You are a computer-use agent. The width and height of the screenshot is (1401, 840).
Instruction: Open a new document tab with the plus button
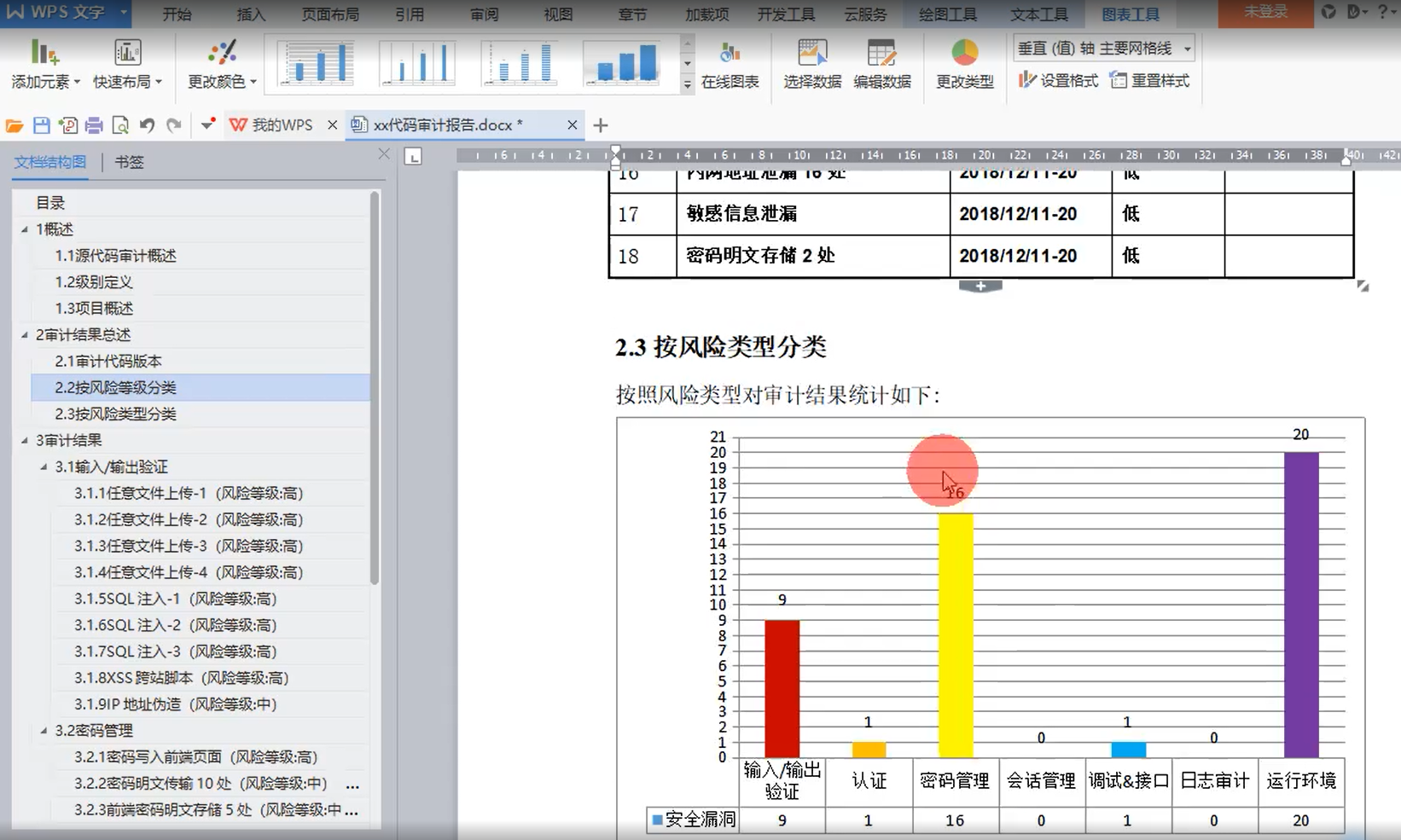600,125
